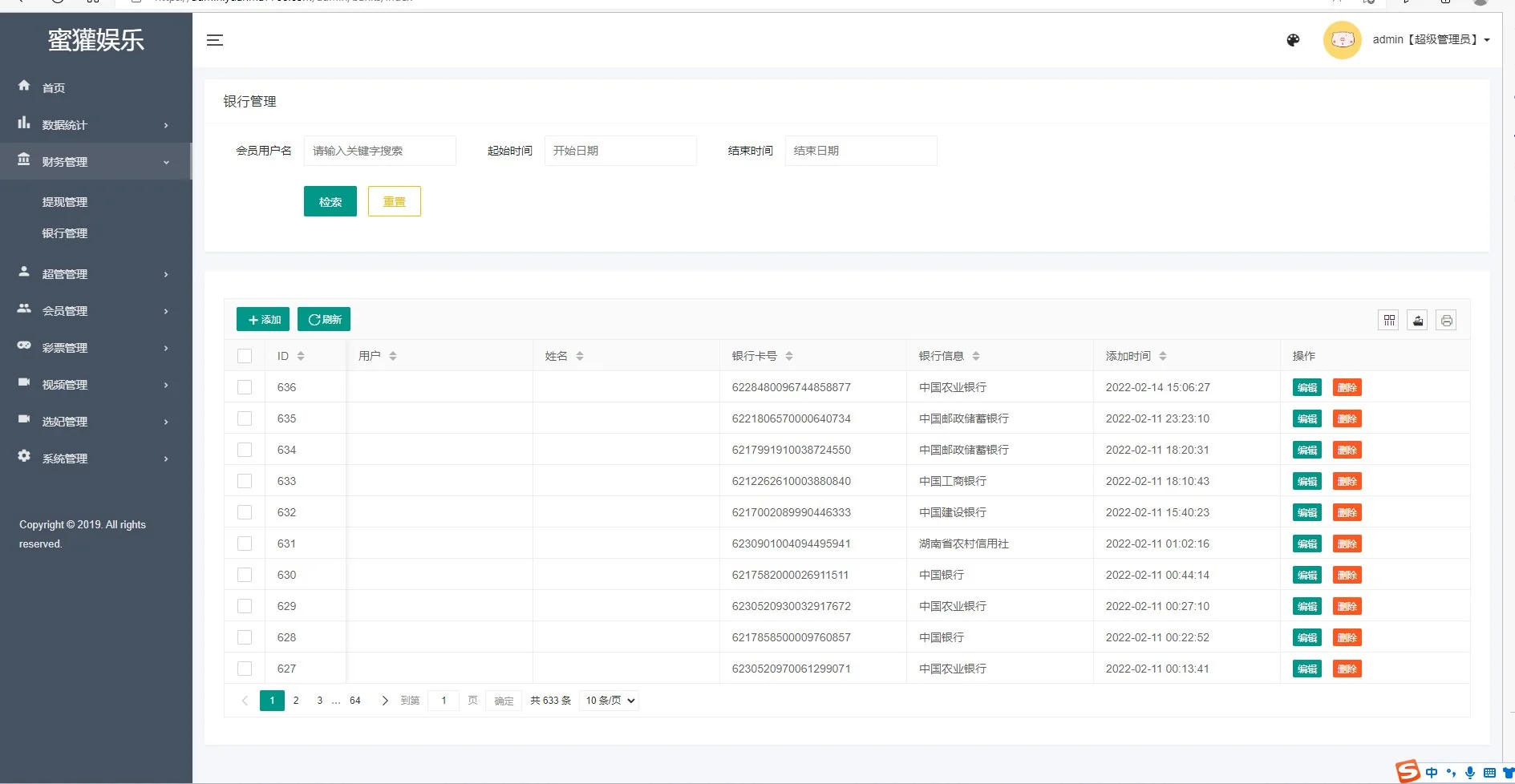The image size is (1515, 784).
Task: Click the print table icon
Action: click(x=1446, y=321)
